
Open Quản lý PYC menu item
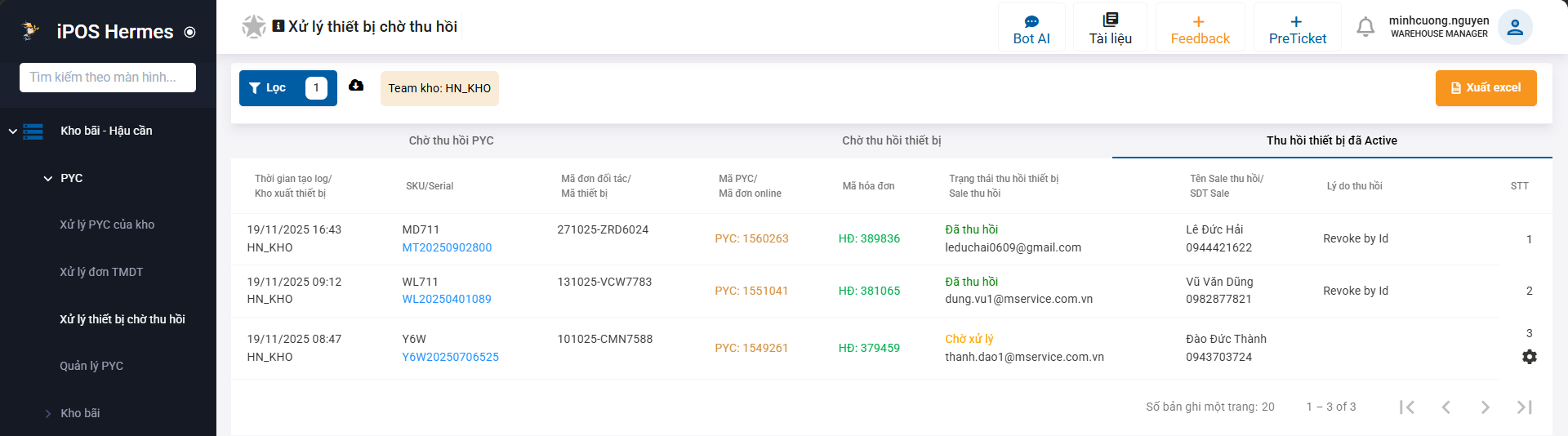pos(91,366)
